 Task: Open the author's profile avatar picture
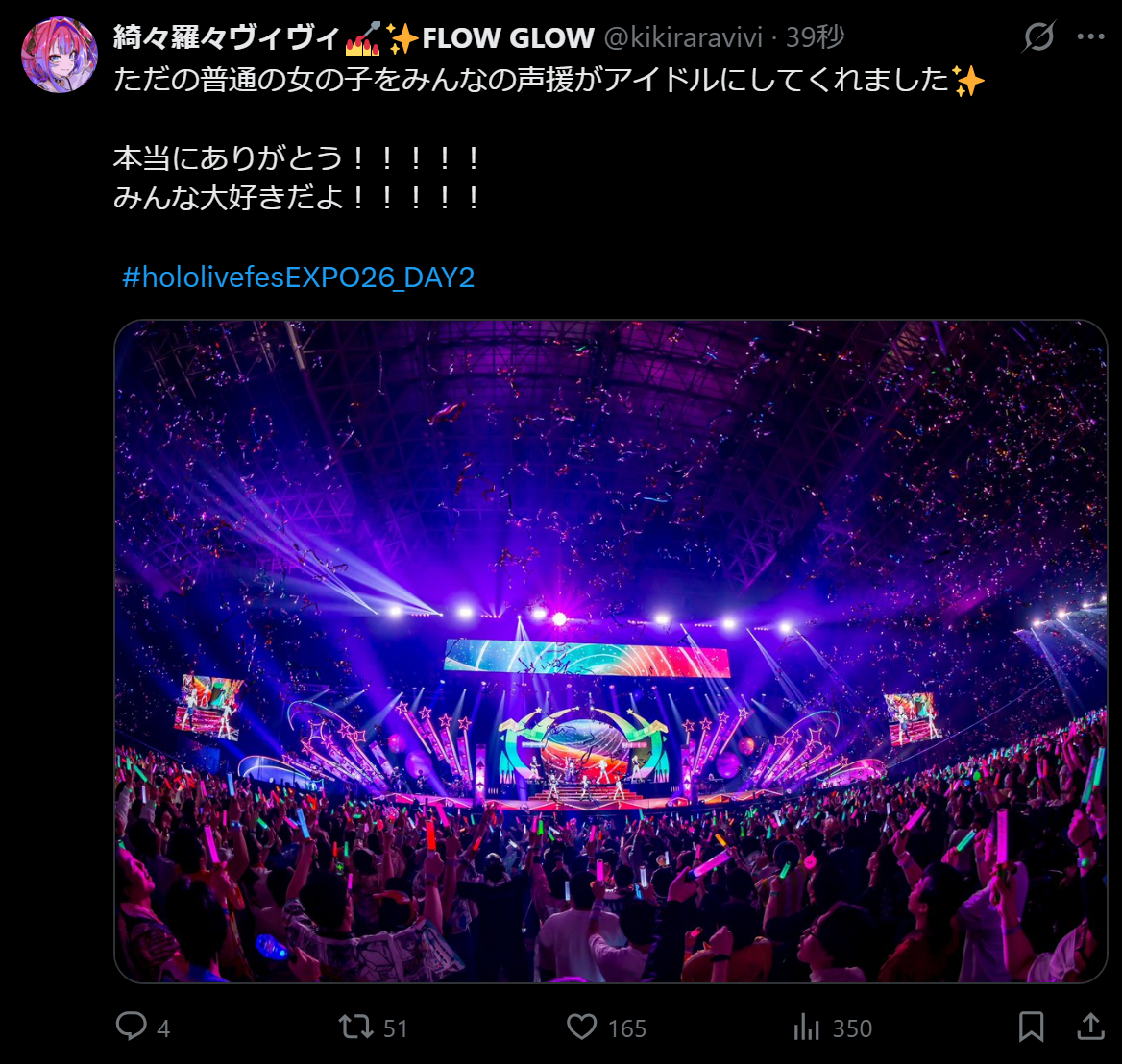tap(60, 55)
